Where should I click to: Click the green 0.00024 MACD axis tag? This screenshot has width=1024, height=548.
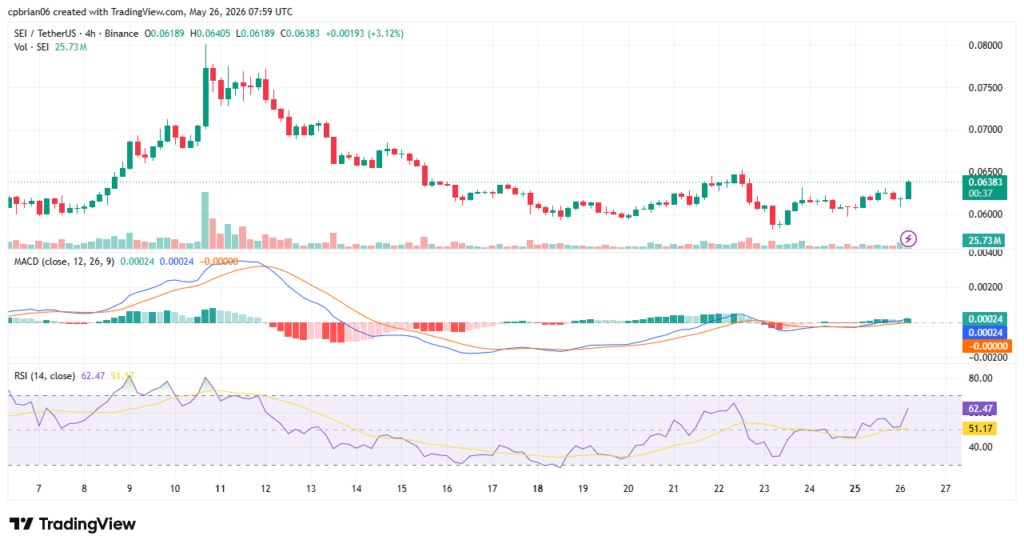[986, 319]
